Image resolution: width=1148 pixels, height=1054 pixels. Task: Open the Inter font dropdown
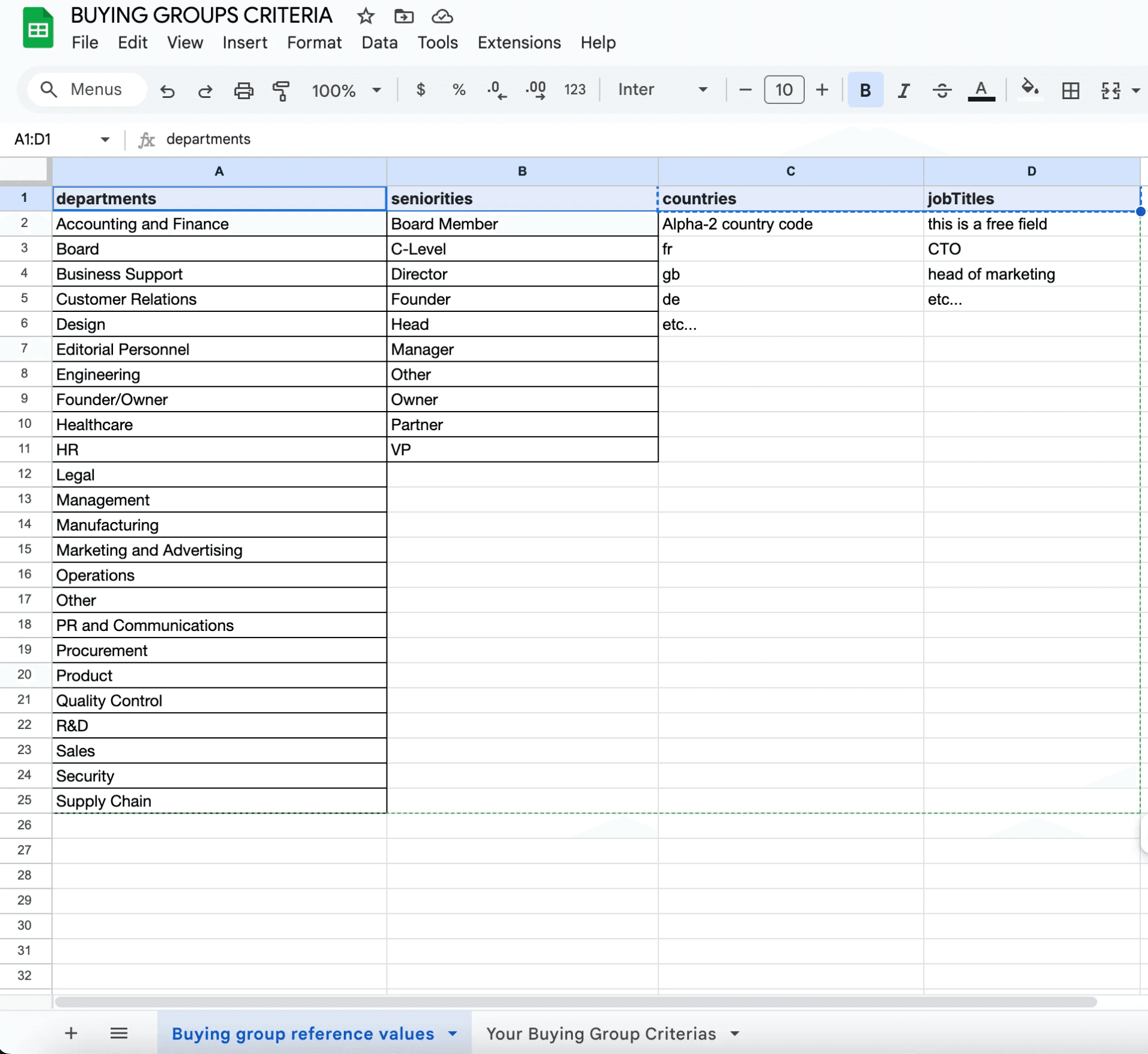click(x=662, y=90)
